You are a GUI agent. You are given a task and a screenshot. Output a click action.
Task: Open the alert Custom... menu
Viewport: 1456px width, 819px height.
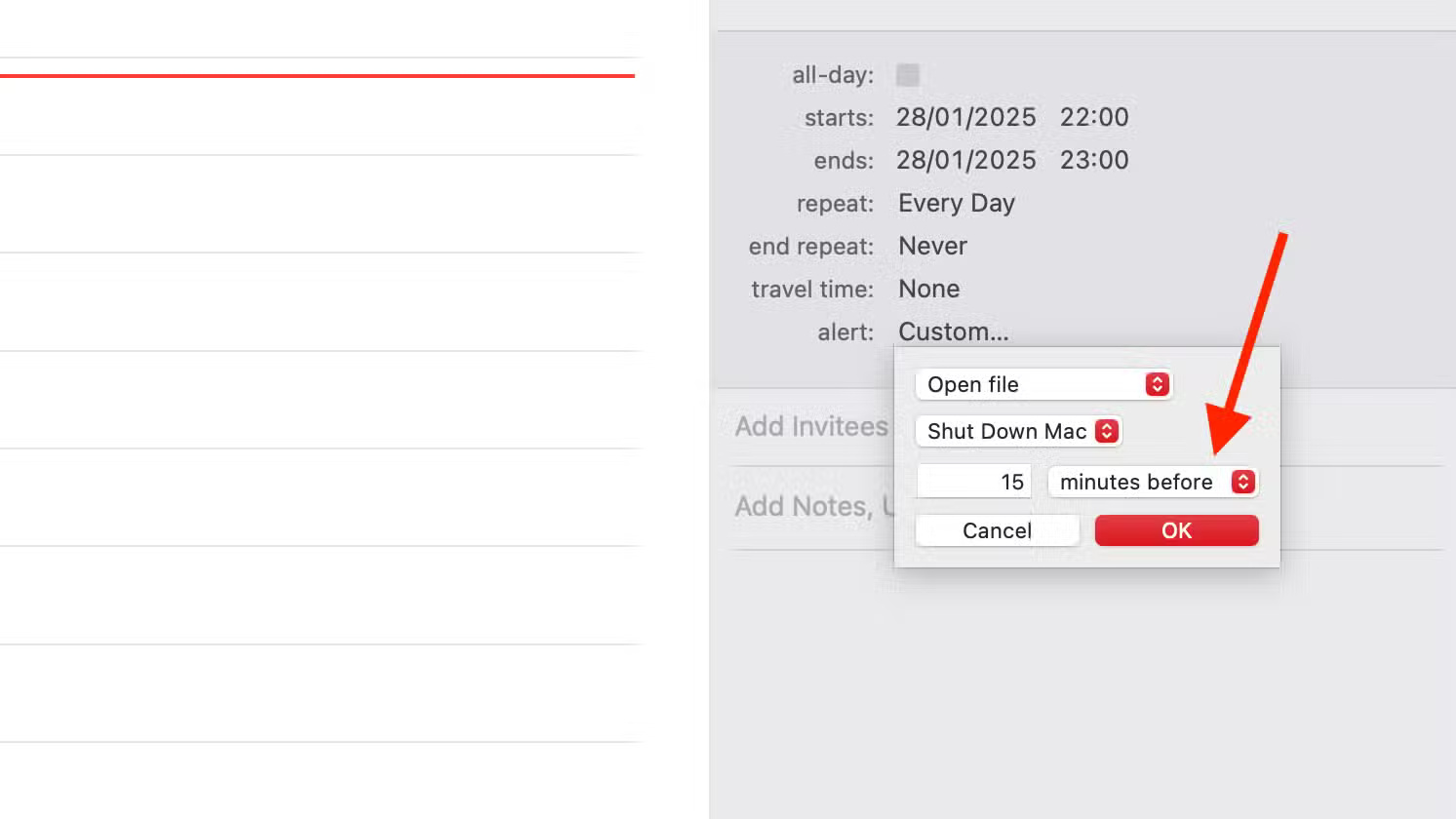(x=953, y=331)
